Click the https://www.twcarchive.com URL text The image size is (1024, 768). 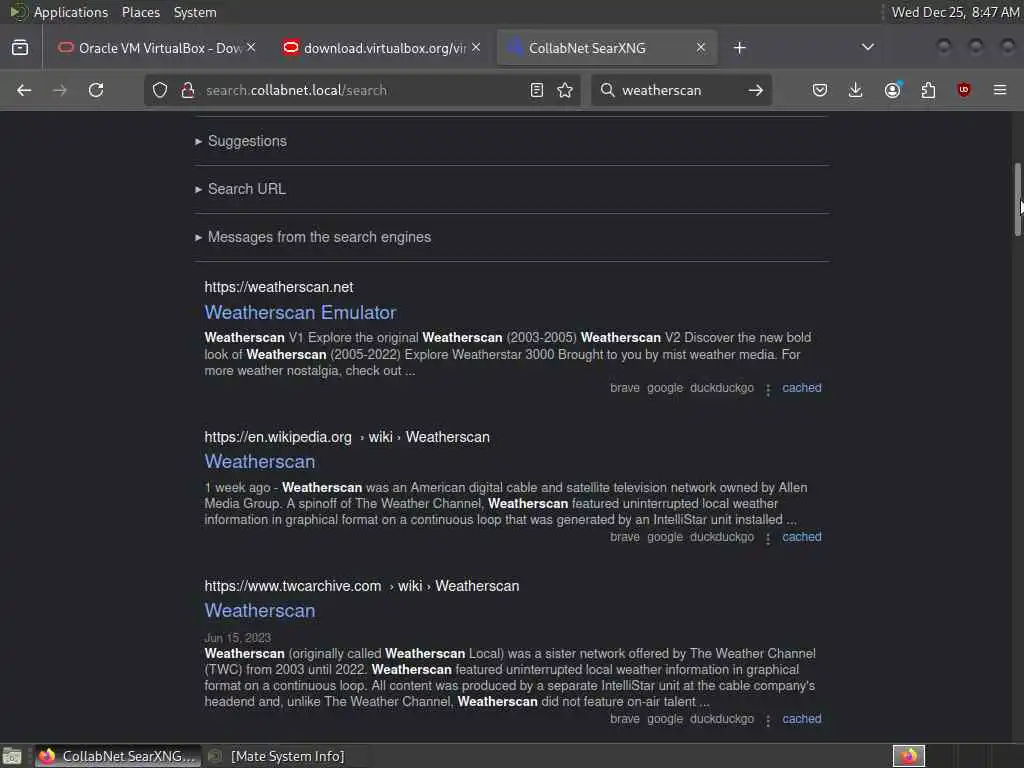point(293,586)
